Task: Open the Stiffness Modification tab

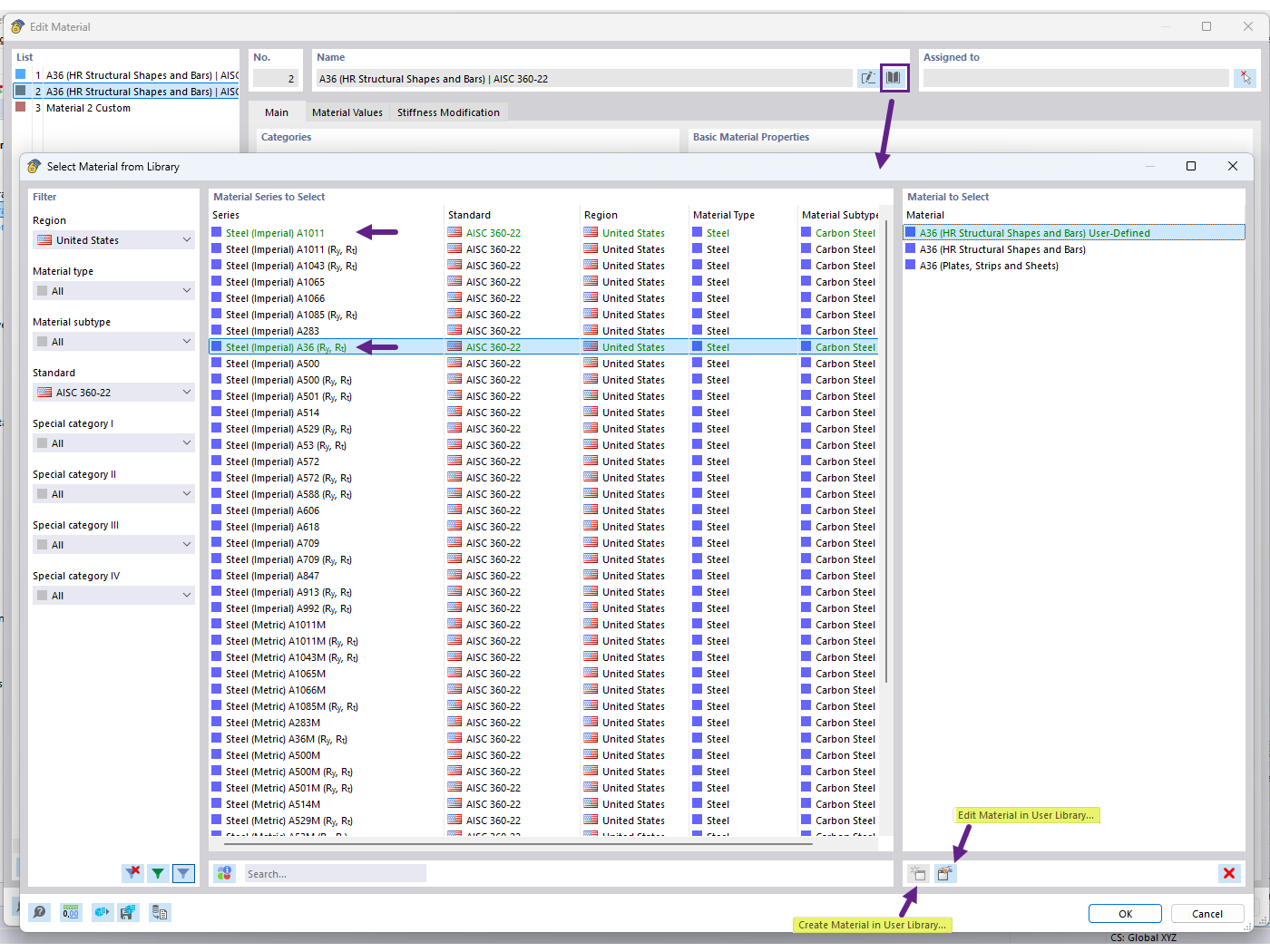Action: point(448,112)
